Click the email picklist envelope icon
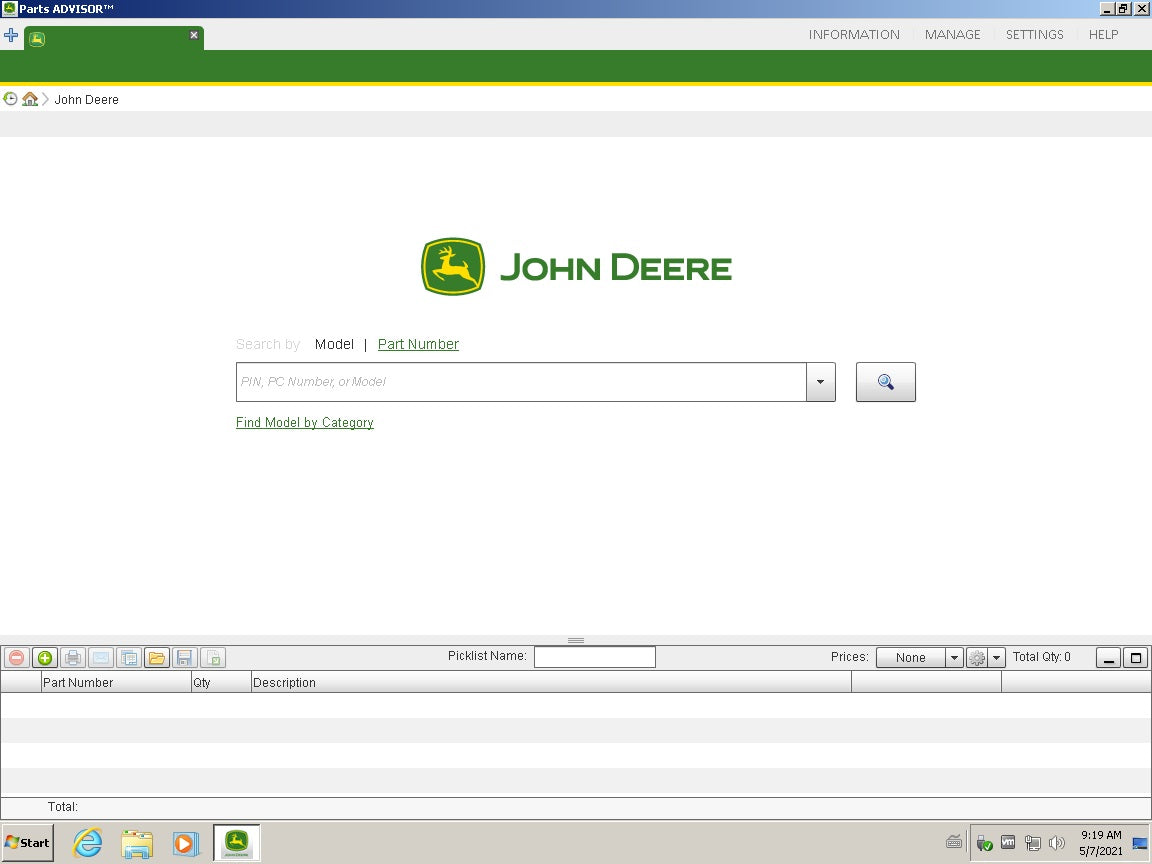 [101, 658]
